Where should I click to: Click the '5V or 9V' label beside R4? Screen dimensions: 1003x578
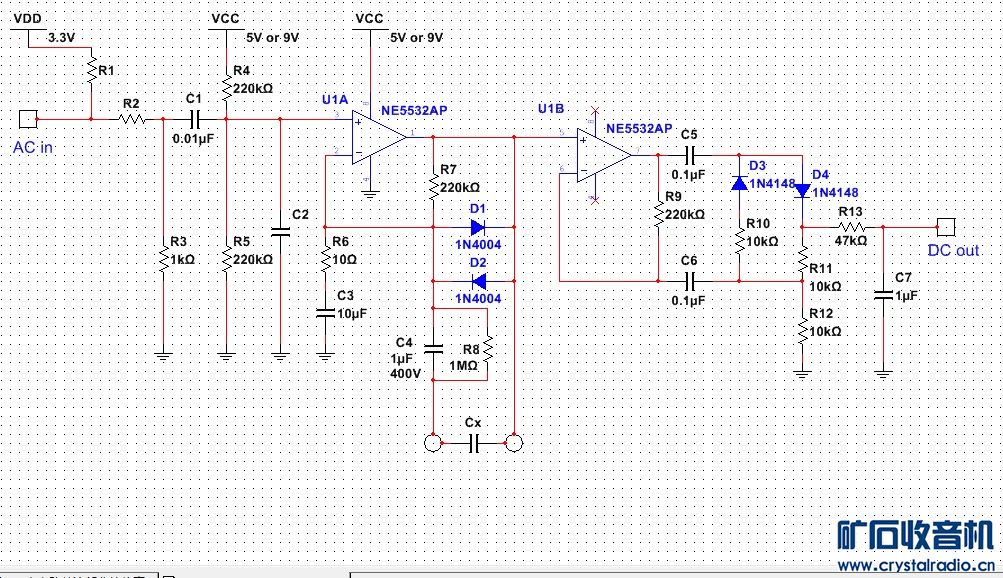point(272,38)
